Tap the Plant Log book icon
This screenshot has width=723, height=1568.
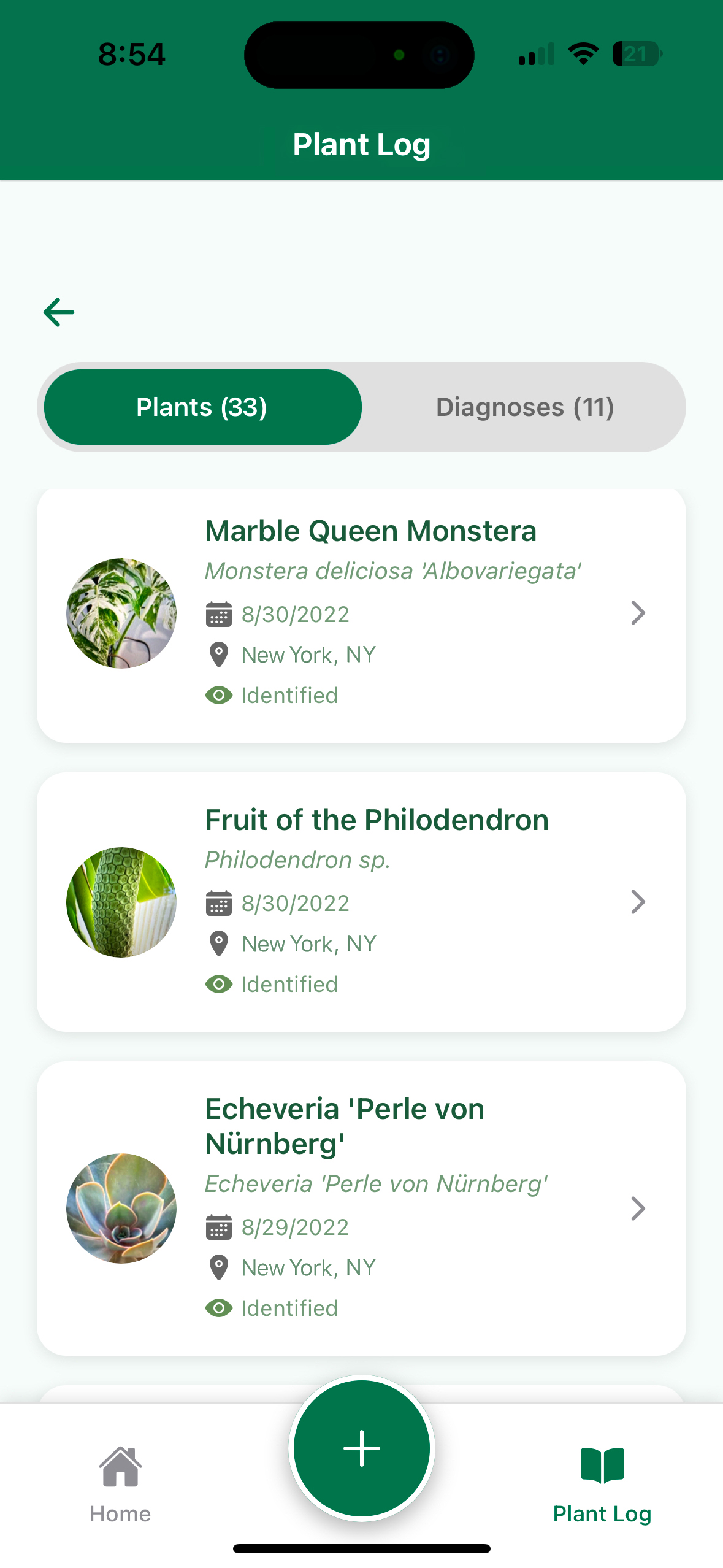click(x=602, y=1466)
